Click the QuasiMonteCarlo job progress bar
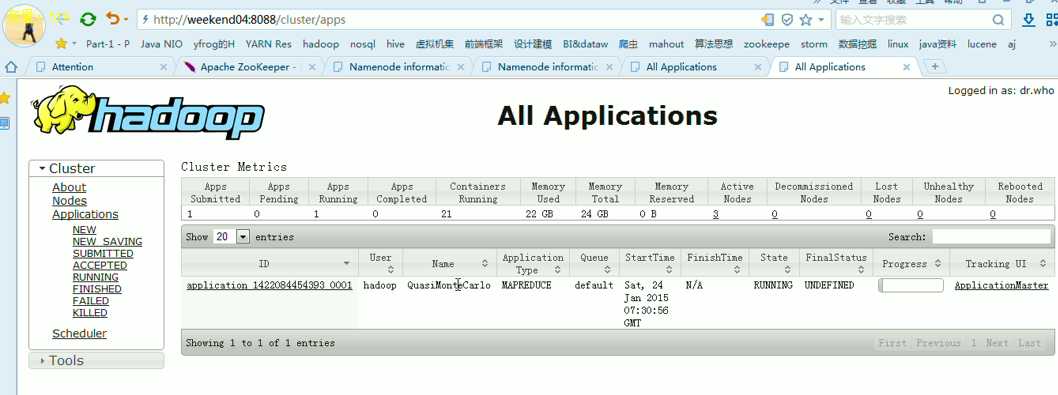The image size is (1058, 395). coord(910,286)
